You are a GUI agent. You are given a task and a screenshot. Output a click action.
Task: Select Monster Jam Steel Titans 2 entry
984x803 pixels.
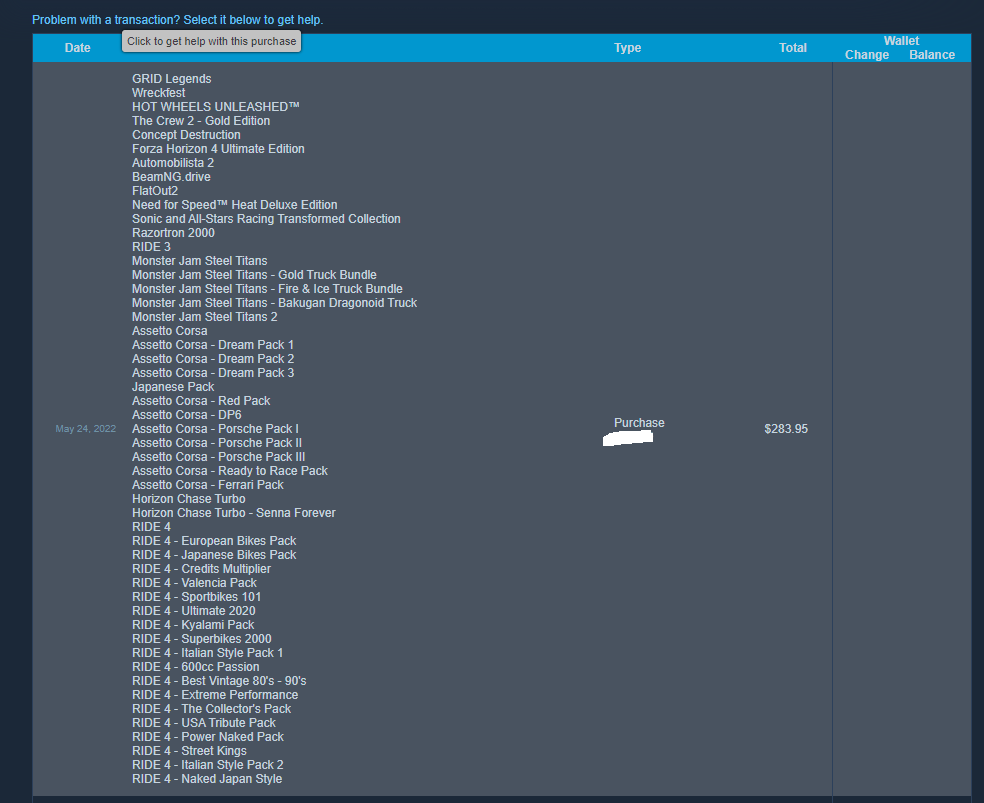[x=205, y=317]
